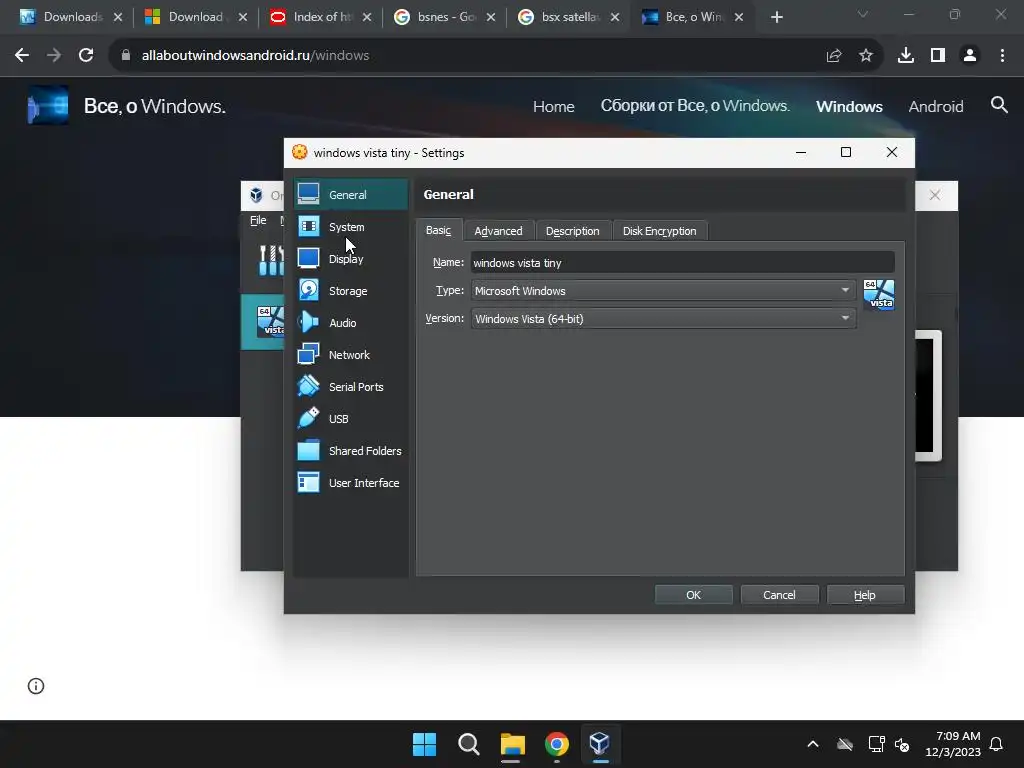Open the Audio settings category icon
1024x768 pixels.
308,322
